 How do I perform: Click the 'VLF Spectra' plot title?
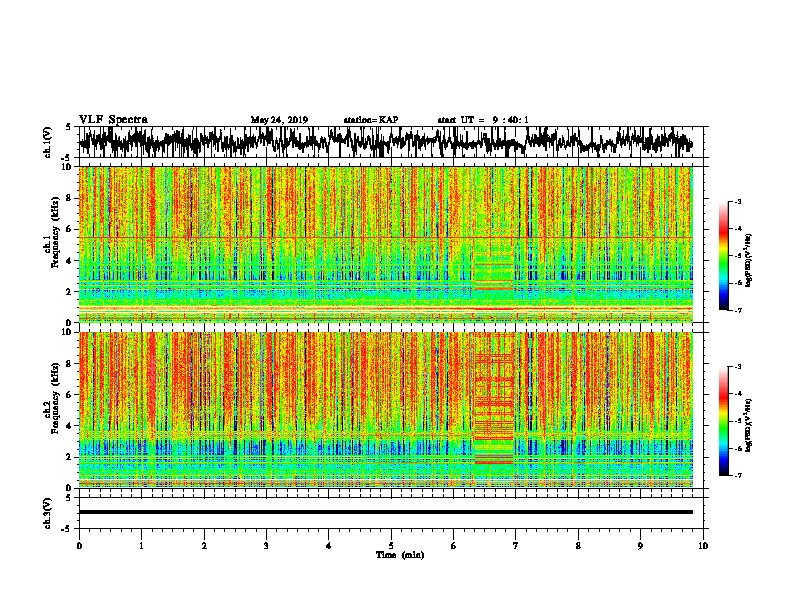coord(113,120)
